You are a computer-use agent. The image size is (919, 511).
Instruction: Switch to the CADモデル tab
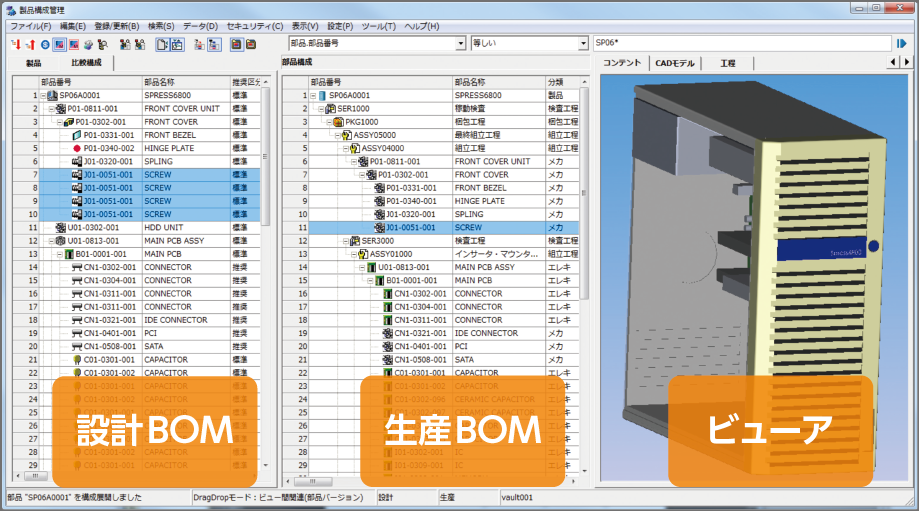pos(674,63)
